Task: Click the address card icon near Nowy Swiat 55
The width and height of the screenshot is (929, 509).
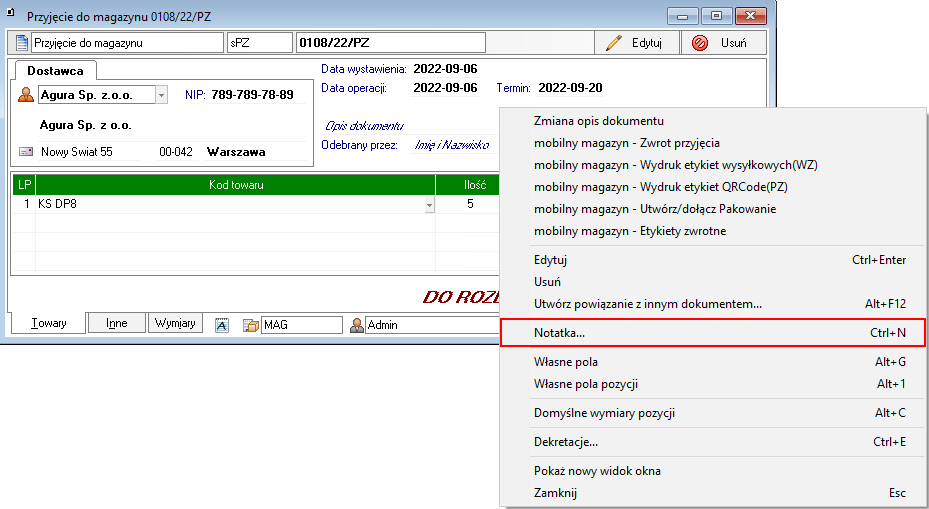Action: point(26,152)
